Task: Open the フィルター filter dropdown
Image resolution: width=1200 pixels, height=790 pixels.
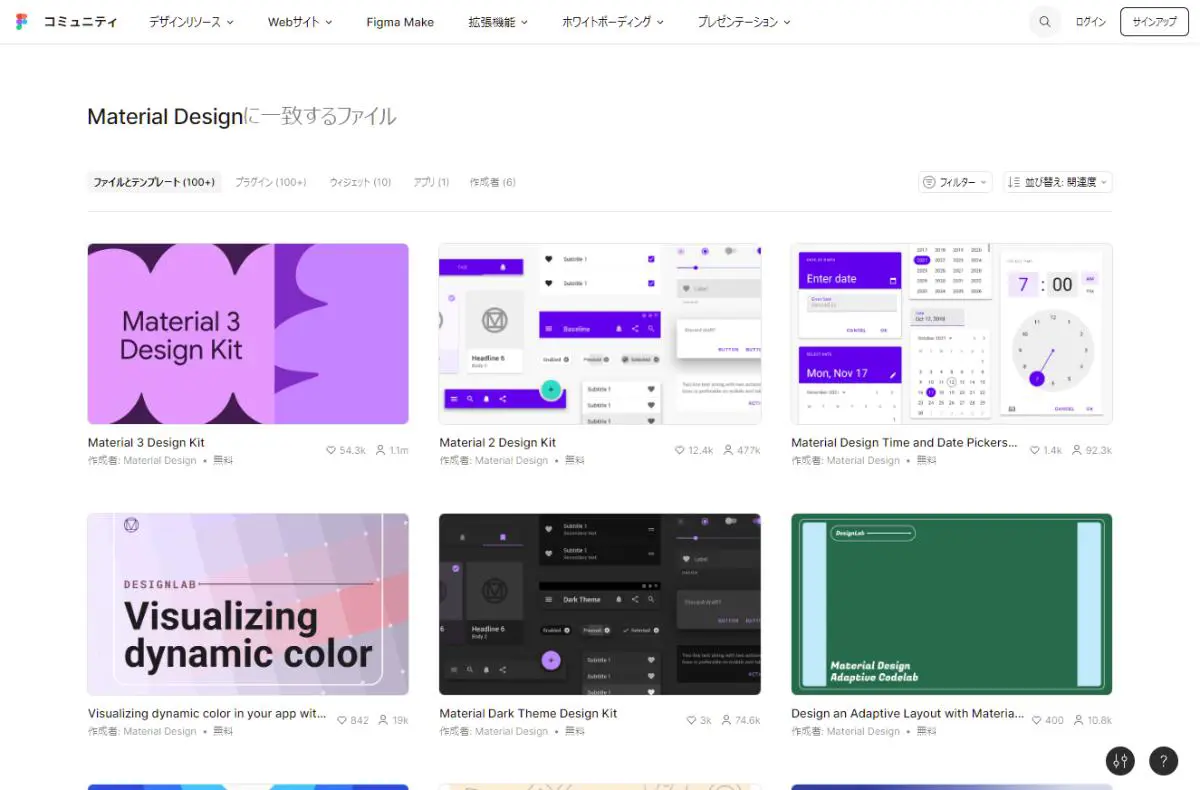Action: 955,182
